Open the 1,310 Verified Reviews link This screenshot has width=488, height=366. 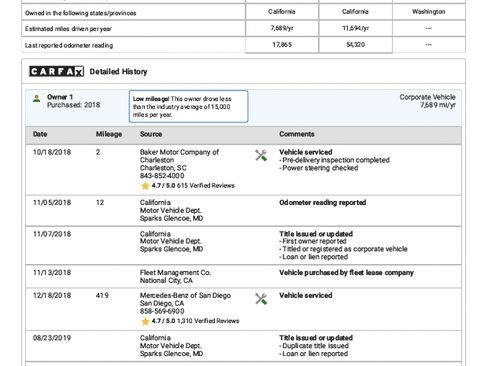click(x=208, y=321)
